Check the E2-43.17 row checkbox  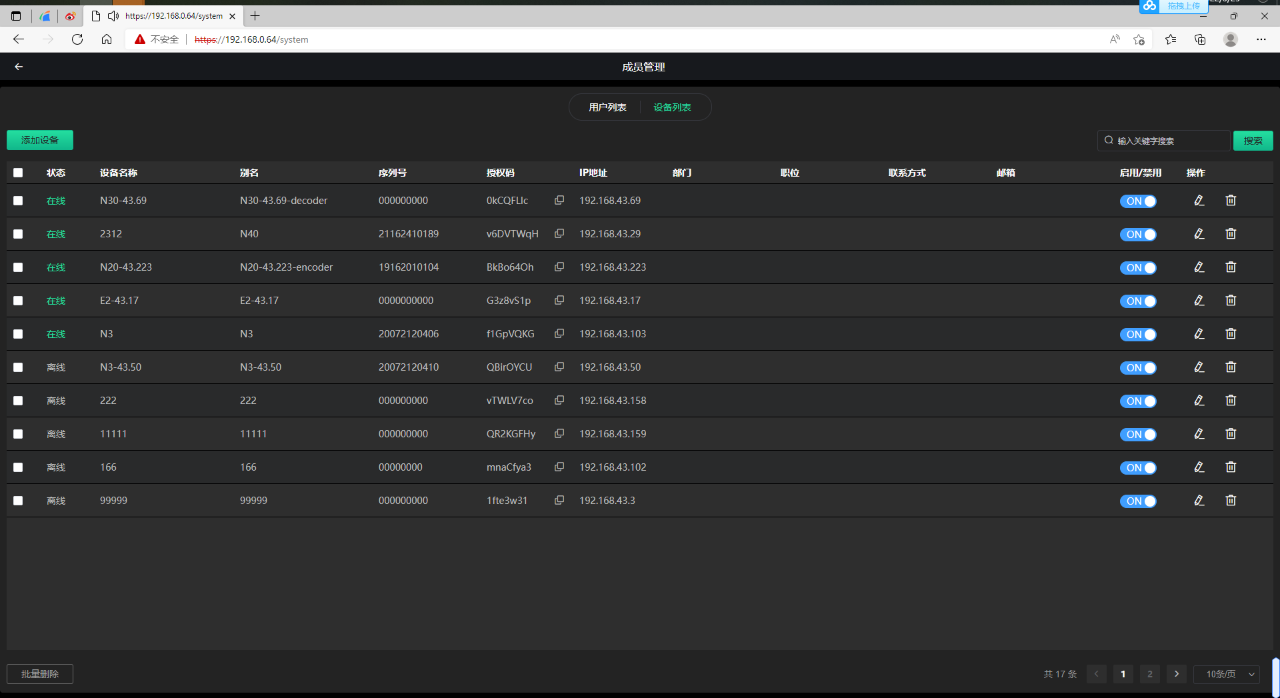pyautogui.click(x=18, y=300)
